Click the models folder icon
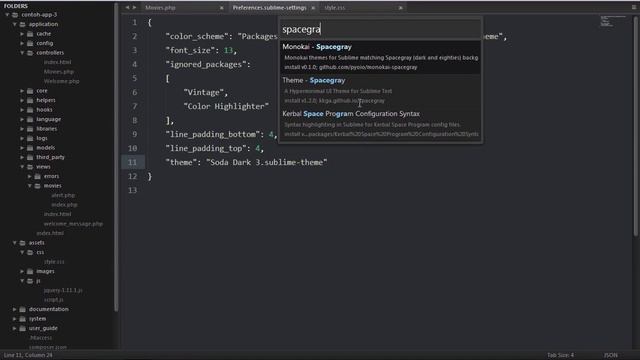The image size is (640, 360). pyautogui.click(x=30, y=148)
